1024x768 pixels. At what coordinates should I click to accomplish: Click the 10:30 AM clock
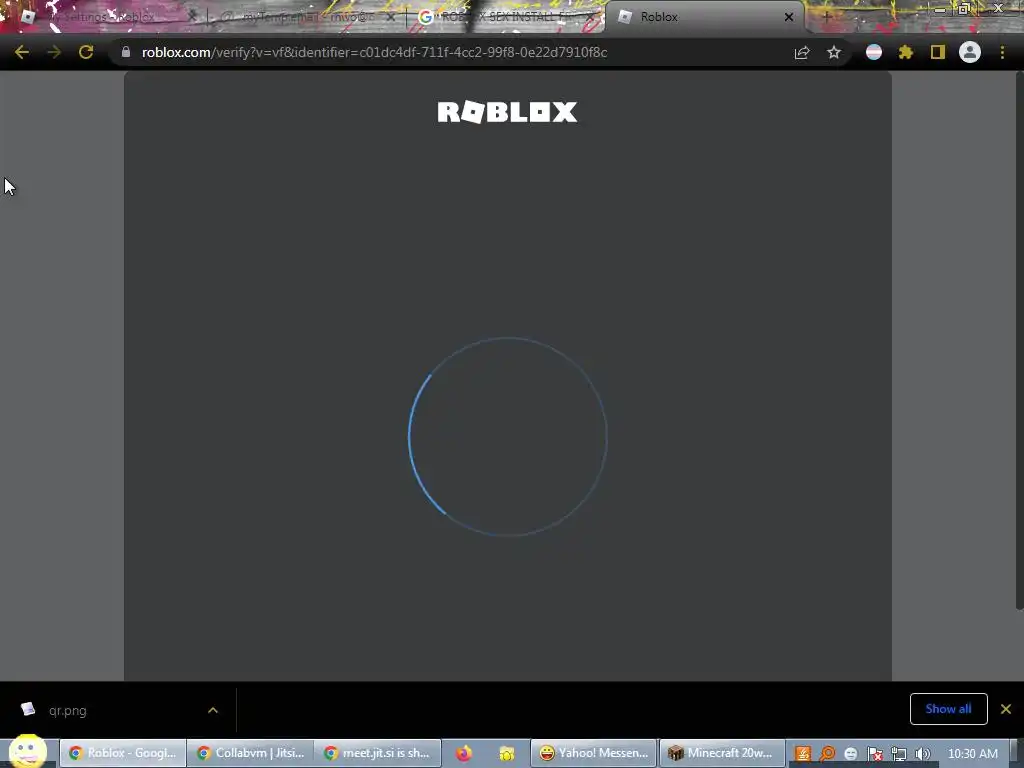click(x=972, y=754)
